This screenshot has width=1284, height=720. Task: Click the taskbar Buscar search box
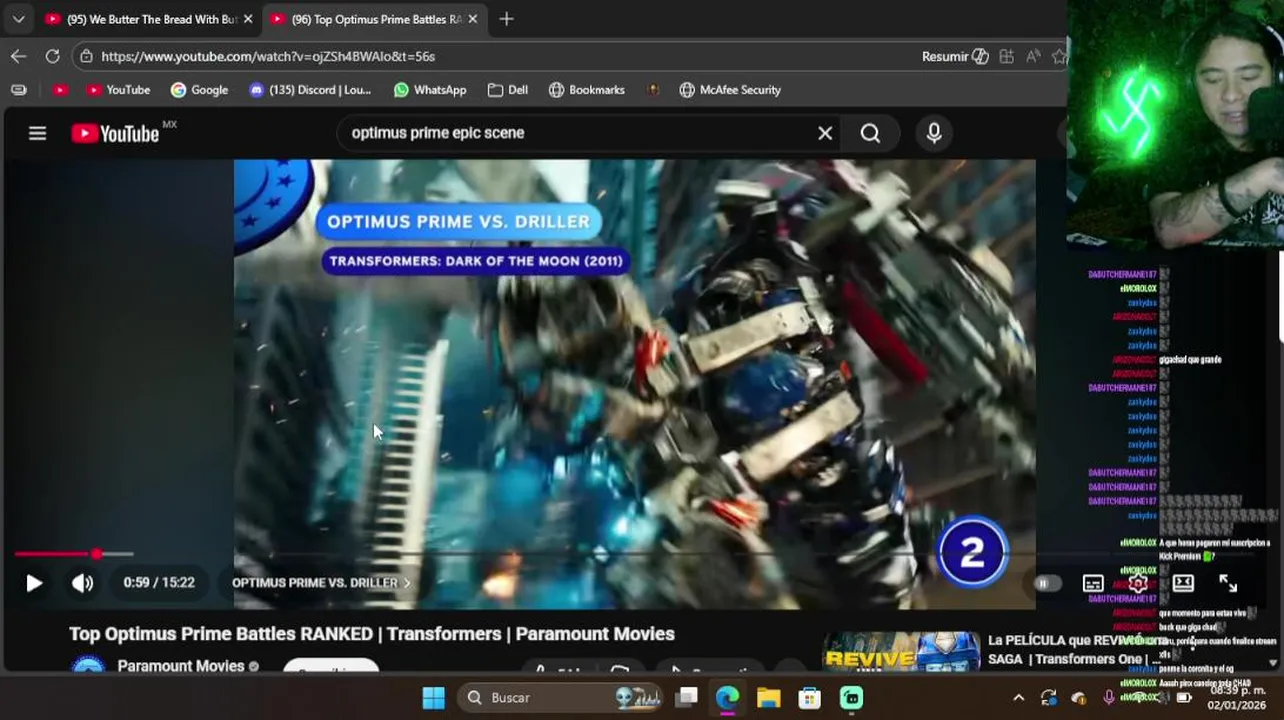(561, 697)
